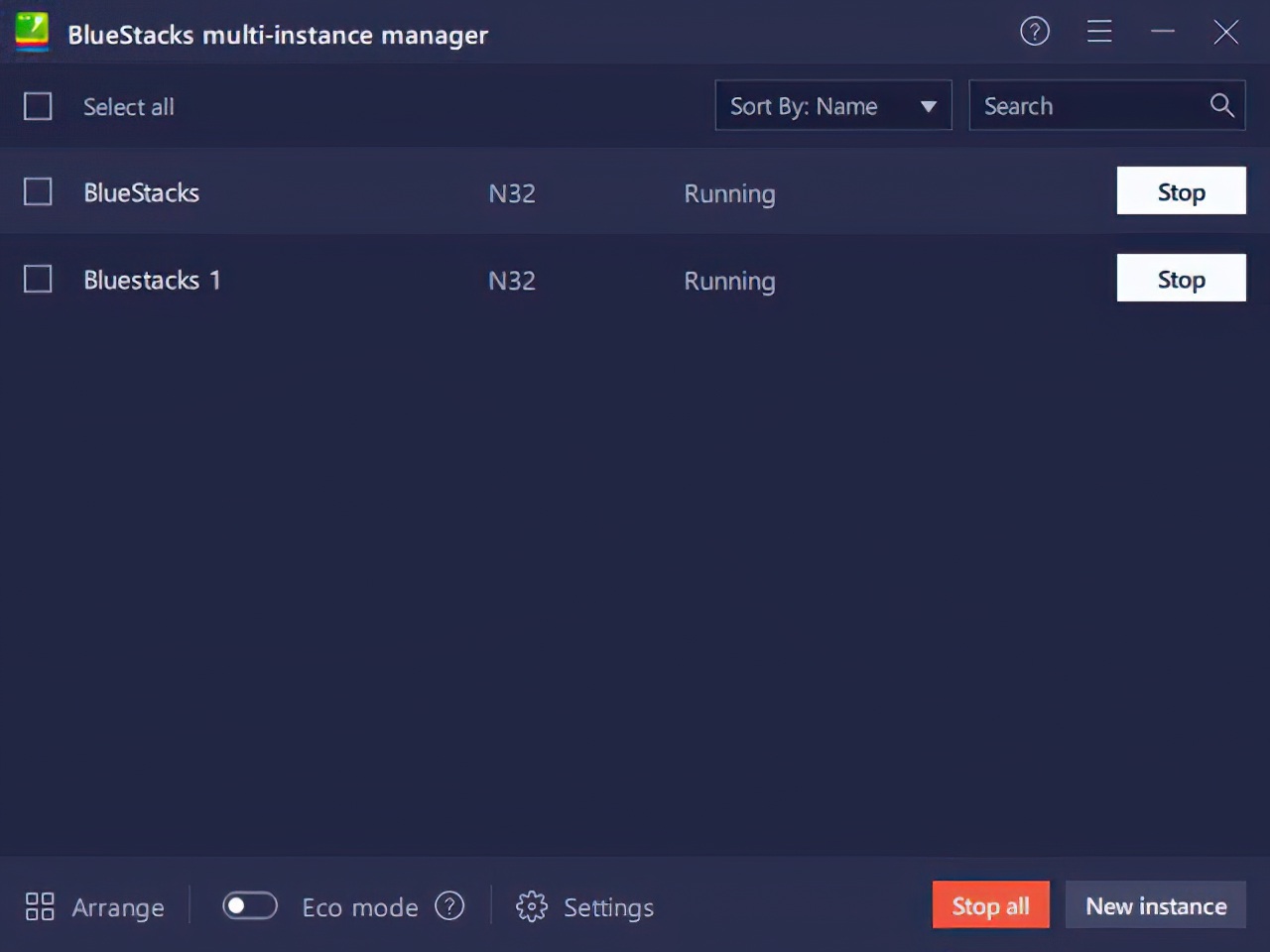Click N32 in the BlueStacks row
Viewport: 1270px width, 952px height.
click(x=512, y=193)
